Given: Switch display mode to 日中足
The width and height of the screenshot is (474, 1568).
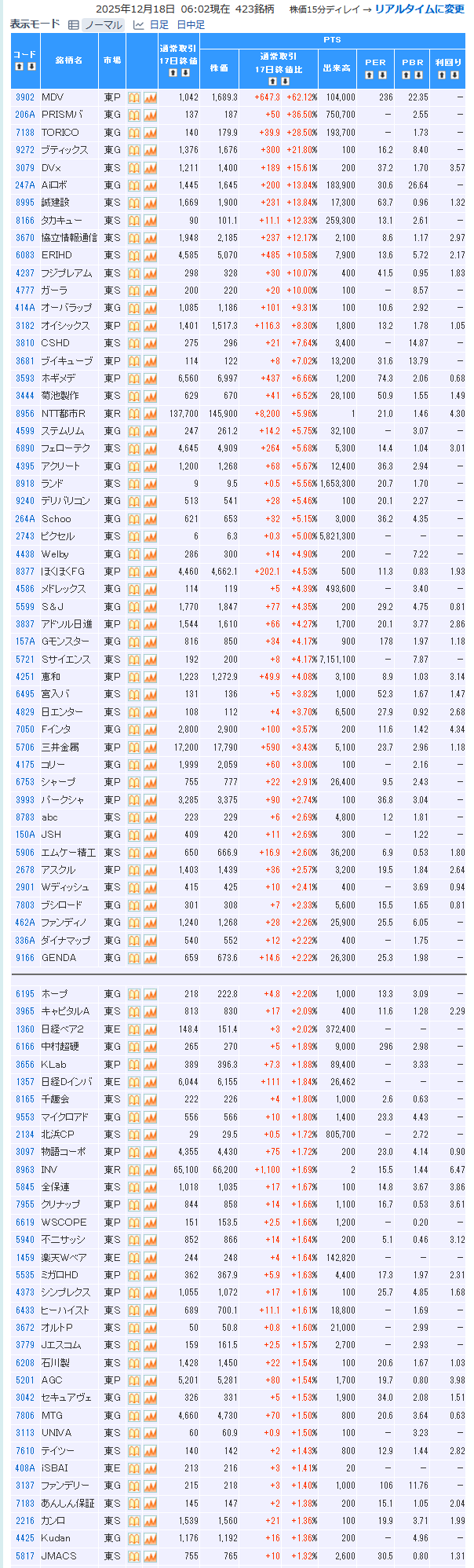Looking at the screenshot, I should 191,24.
